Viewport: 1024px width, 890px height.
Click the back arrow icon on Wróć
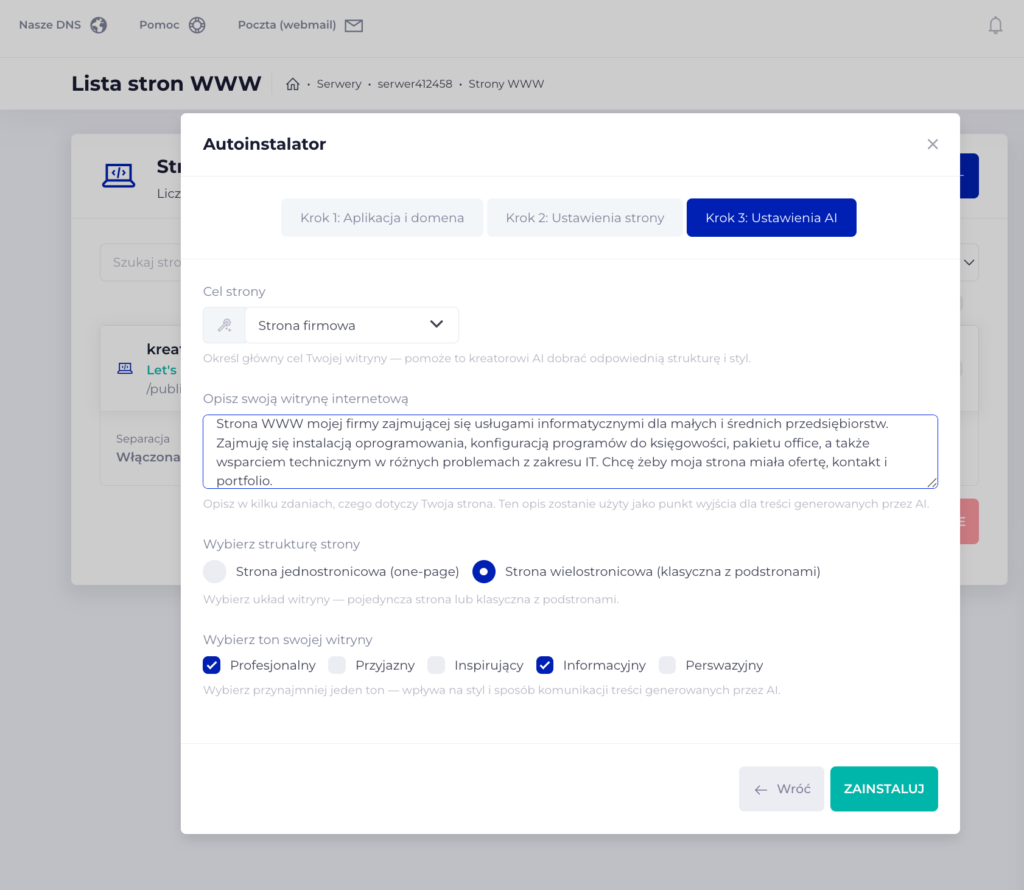click(761, 789)
